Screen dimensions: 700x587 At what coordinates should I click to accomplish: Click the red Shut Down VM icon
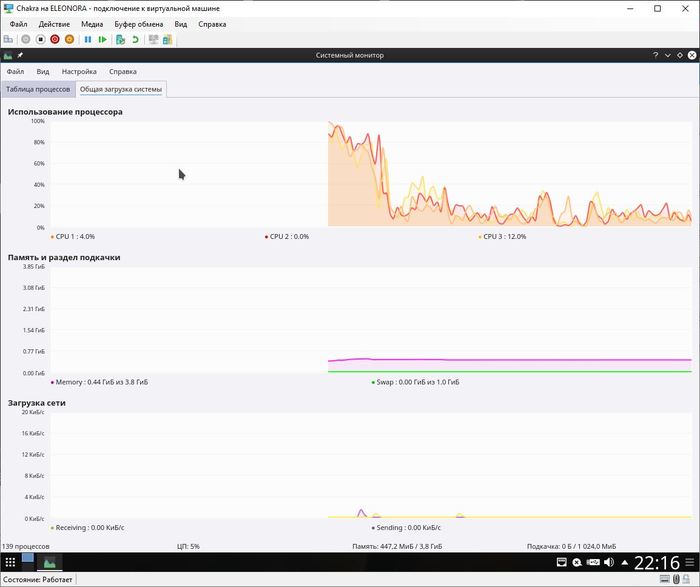tap(55, 39)
